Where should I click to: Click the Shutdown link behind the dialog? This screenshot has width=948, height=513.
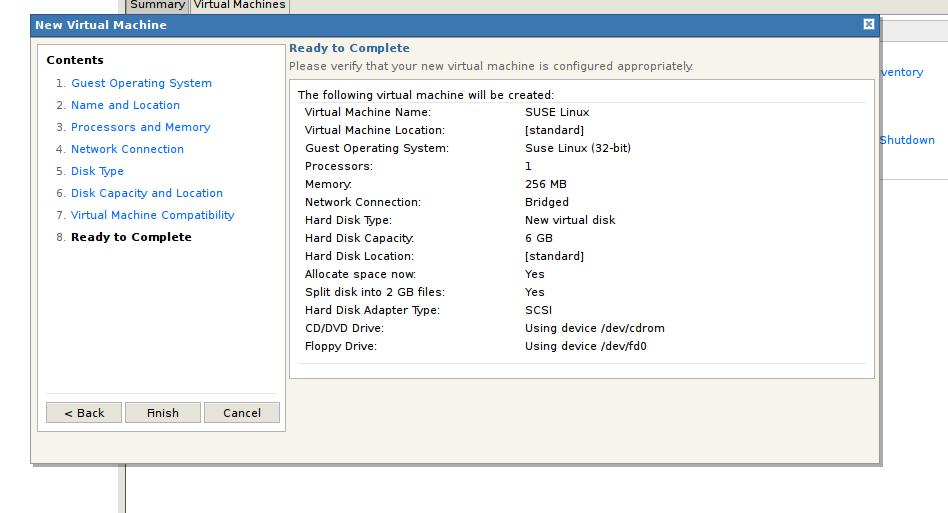point(907,141)
